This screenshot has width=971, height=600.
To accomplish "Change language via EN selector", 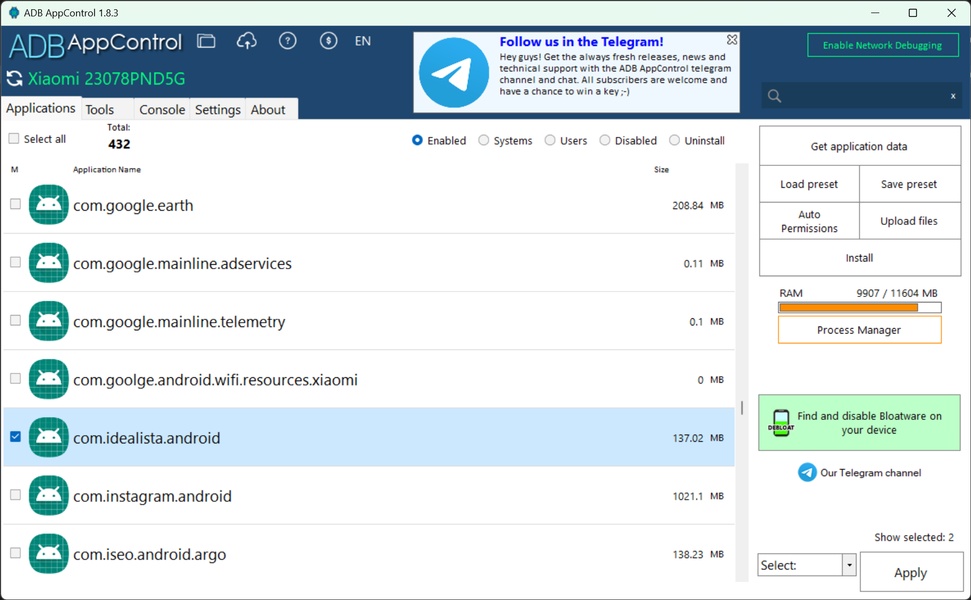I will coord(363,41).
